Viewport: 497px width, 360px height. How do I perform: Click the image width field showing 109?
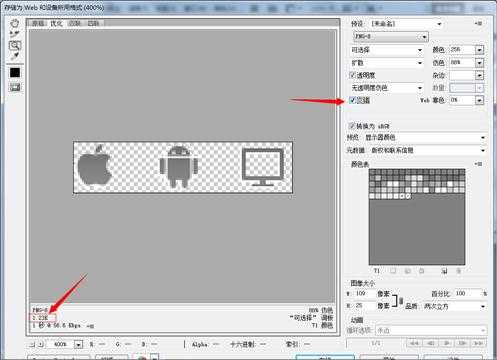pos(365,293)
